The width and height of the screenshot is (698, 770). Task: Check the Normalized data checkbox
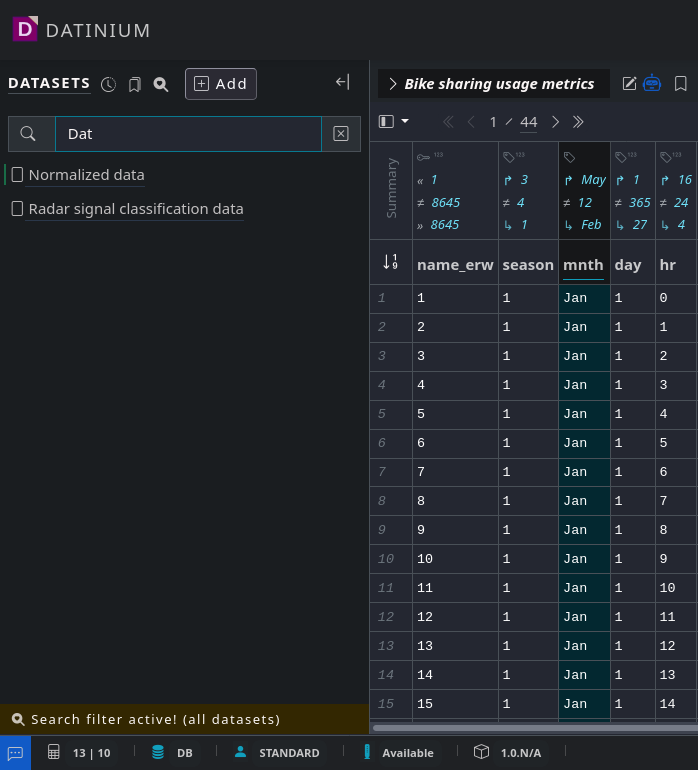17,175
